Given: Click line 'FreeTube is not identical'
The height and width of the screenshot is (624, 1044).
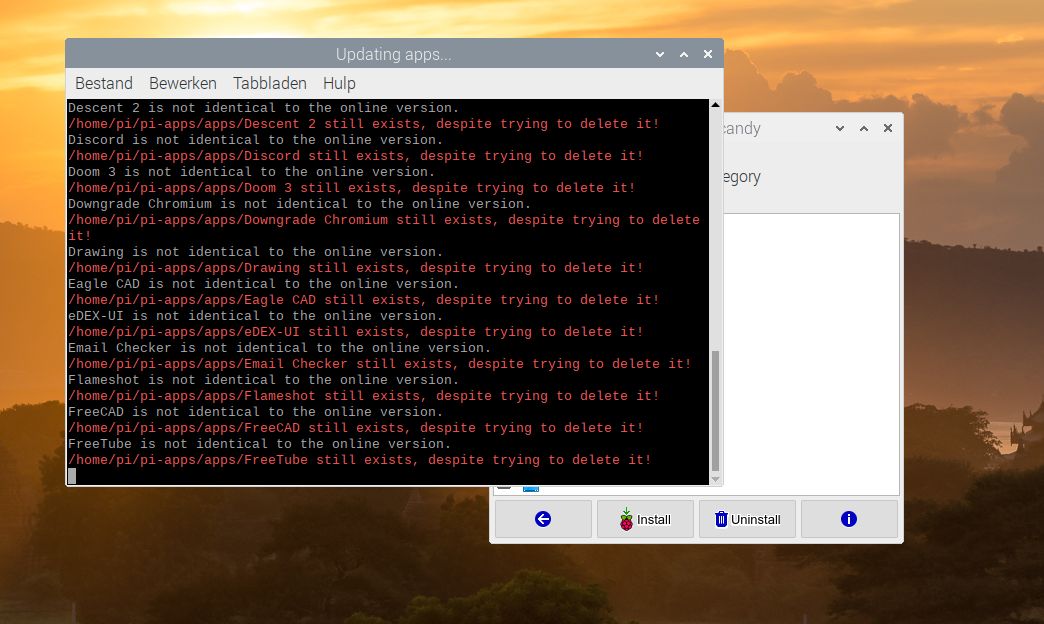Looking at the screenshot, I should (x=260, y=444).
